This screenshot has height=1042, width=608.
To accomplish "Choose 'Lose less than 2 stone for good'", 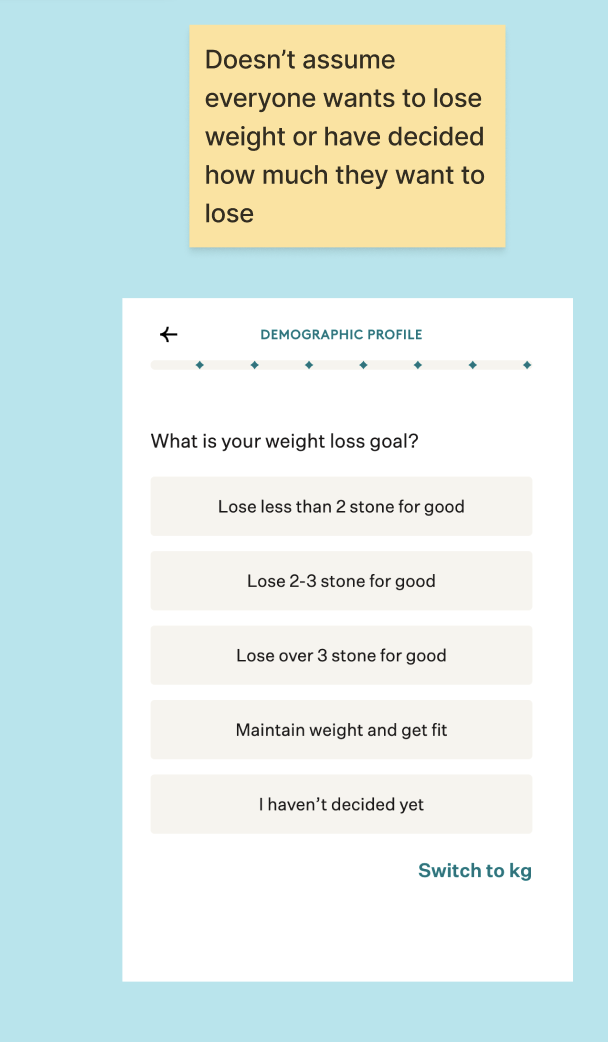I will (342, 506).
